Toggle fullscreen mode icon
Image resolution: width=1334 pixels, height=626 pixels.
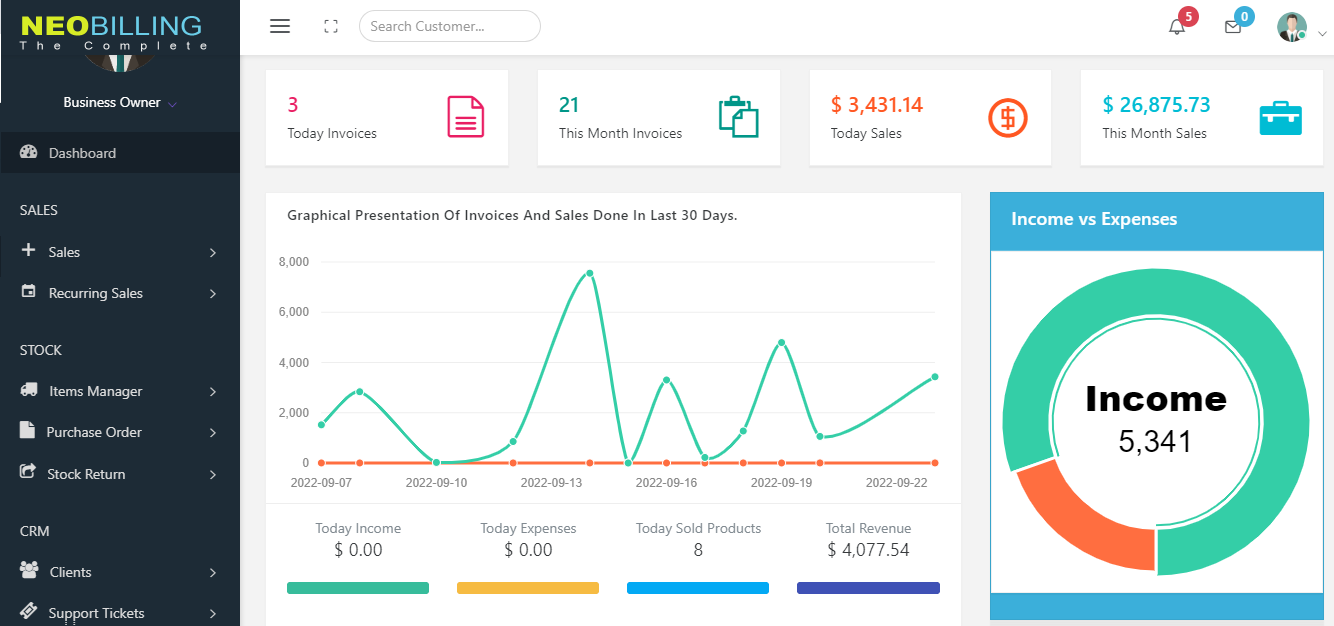[331, 27]
